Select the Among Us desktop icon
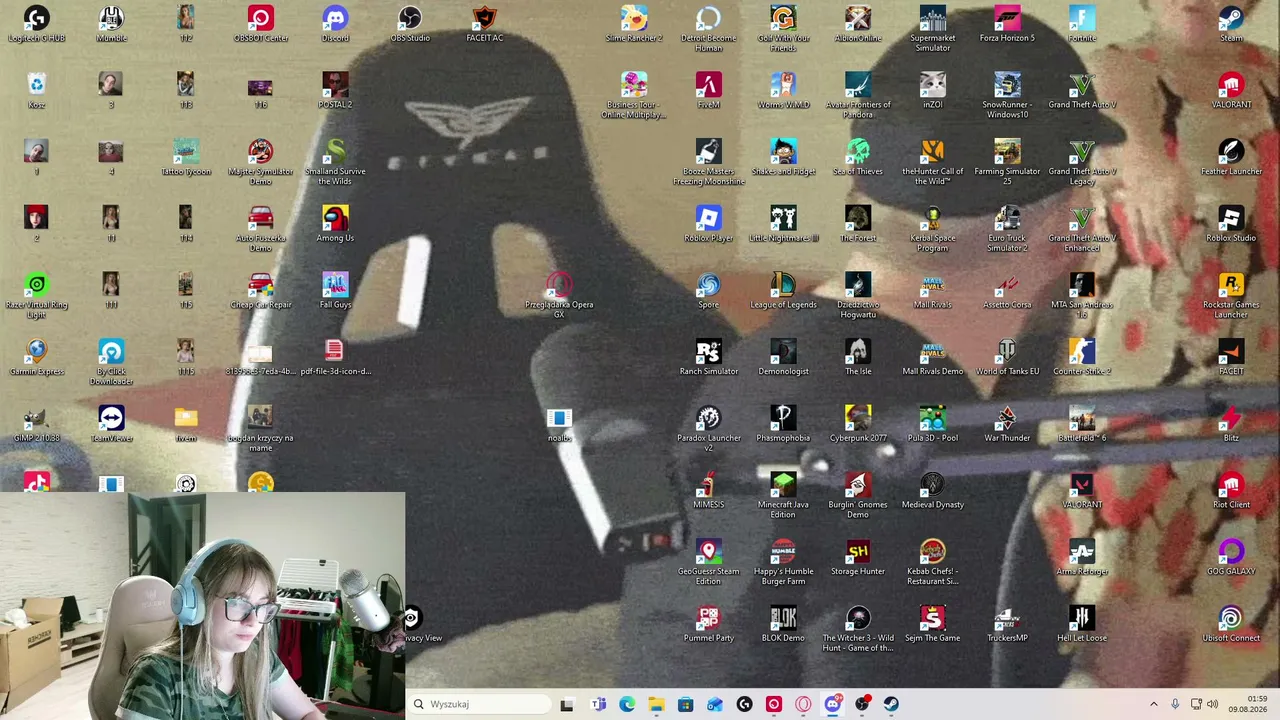 (x=335, y=224)
